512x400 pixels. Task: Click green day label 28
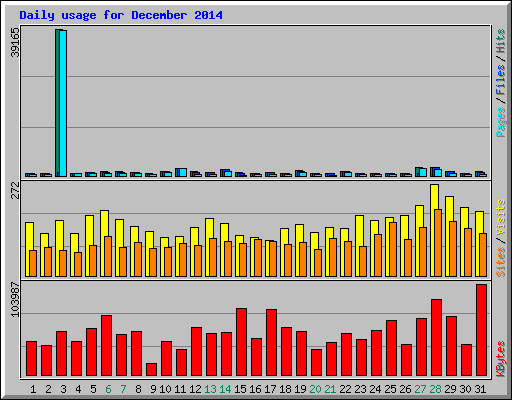435,389
